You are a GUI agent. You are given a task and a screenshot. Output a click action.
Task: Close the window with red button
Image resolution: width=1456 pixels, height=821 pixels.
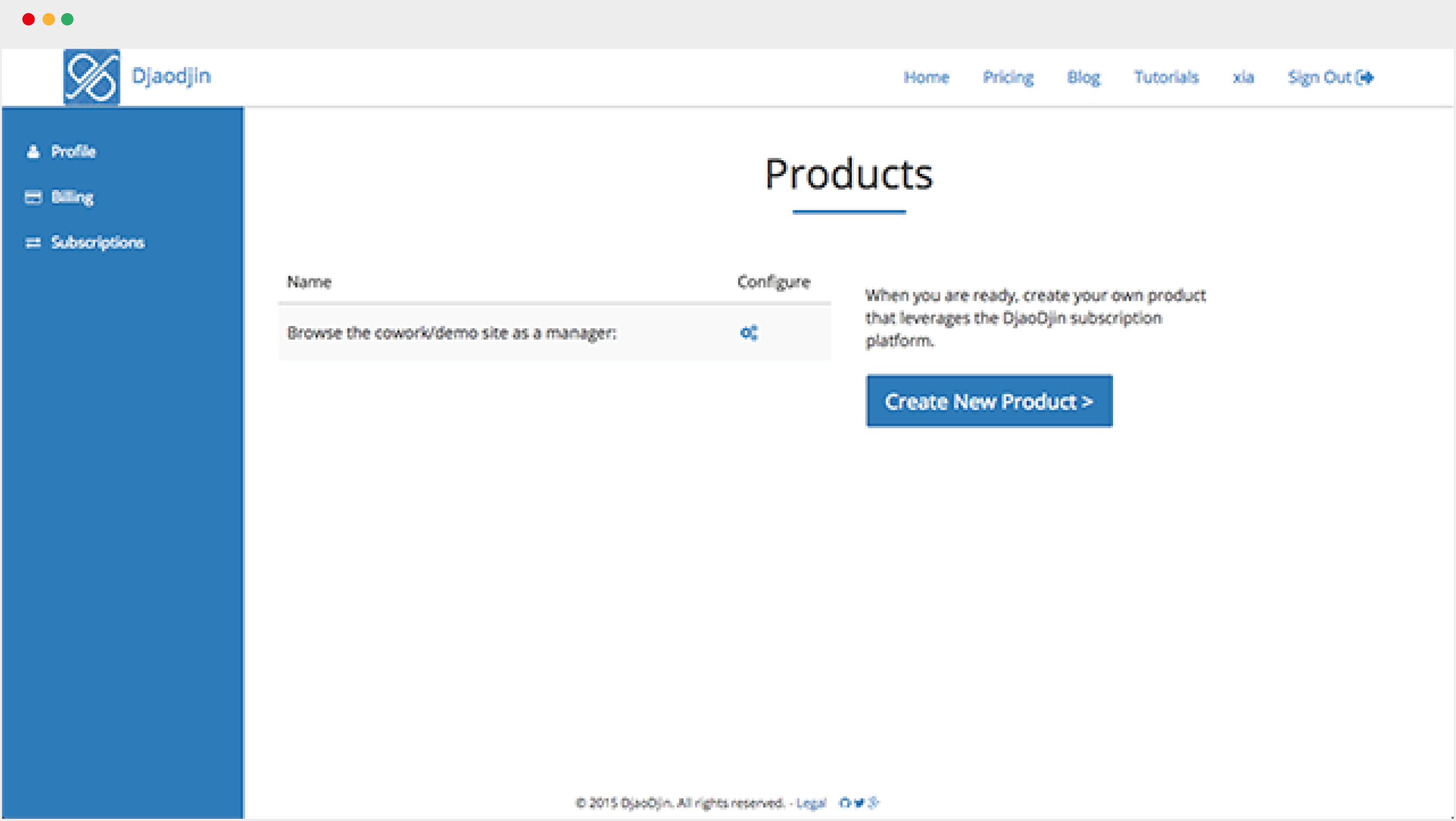28,20
